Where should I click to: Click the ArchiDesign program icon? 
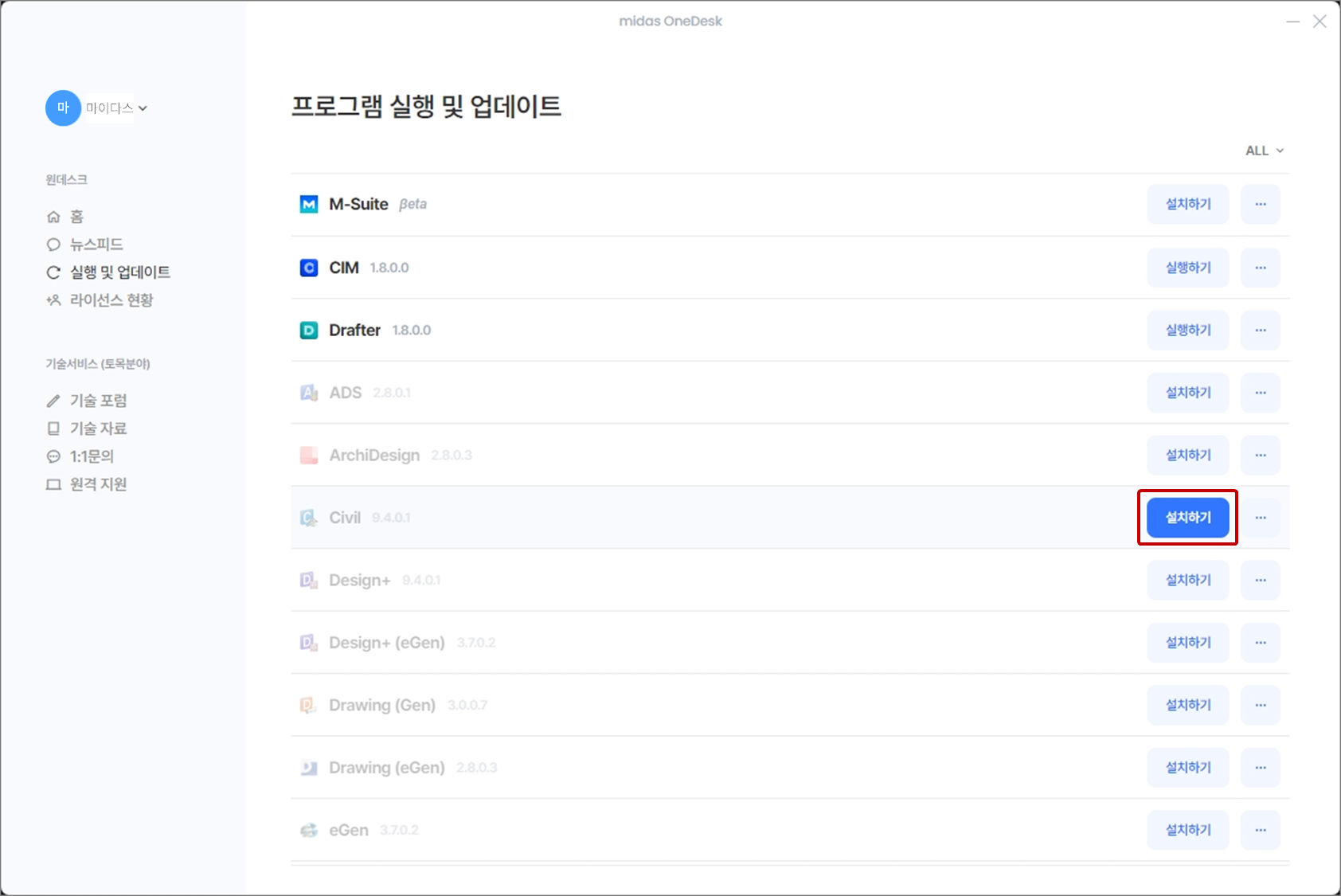click(x=309, y=455)
